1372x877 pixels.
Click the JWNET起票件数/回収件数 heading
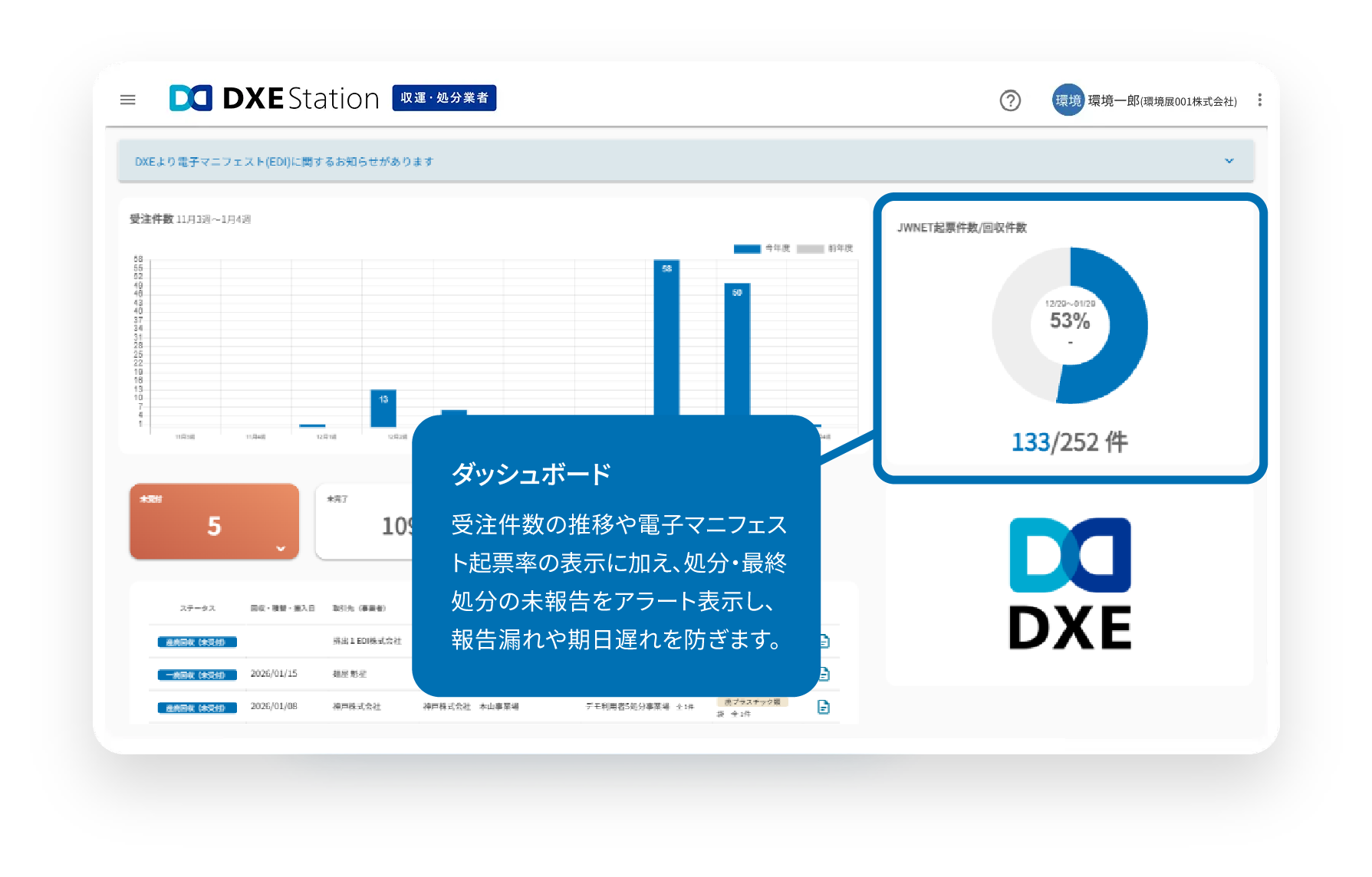[962, 228]
